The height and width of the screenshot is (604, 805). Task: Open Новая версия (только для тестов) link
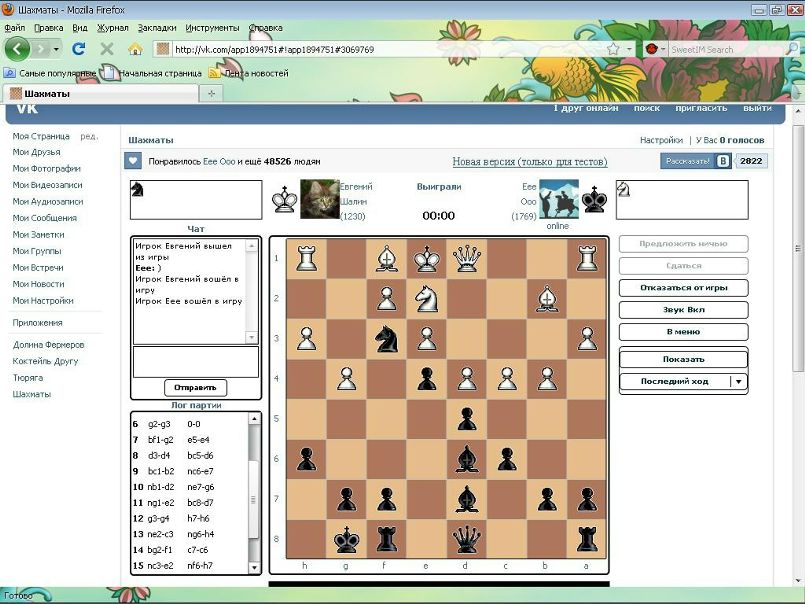(530, 162)
